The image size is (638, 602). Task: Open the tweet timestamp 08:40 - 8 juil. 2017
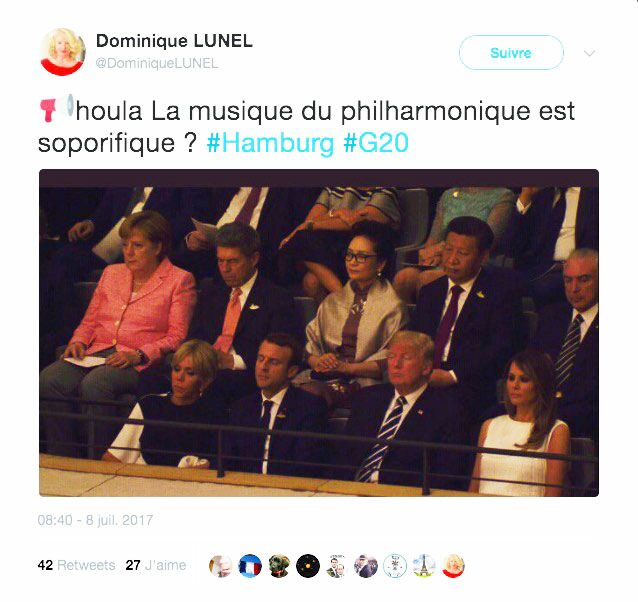click(x=95, y=520)
